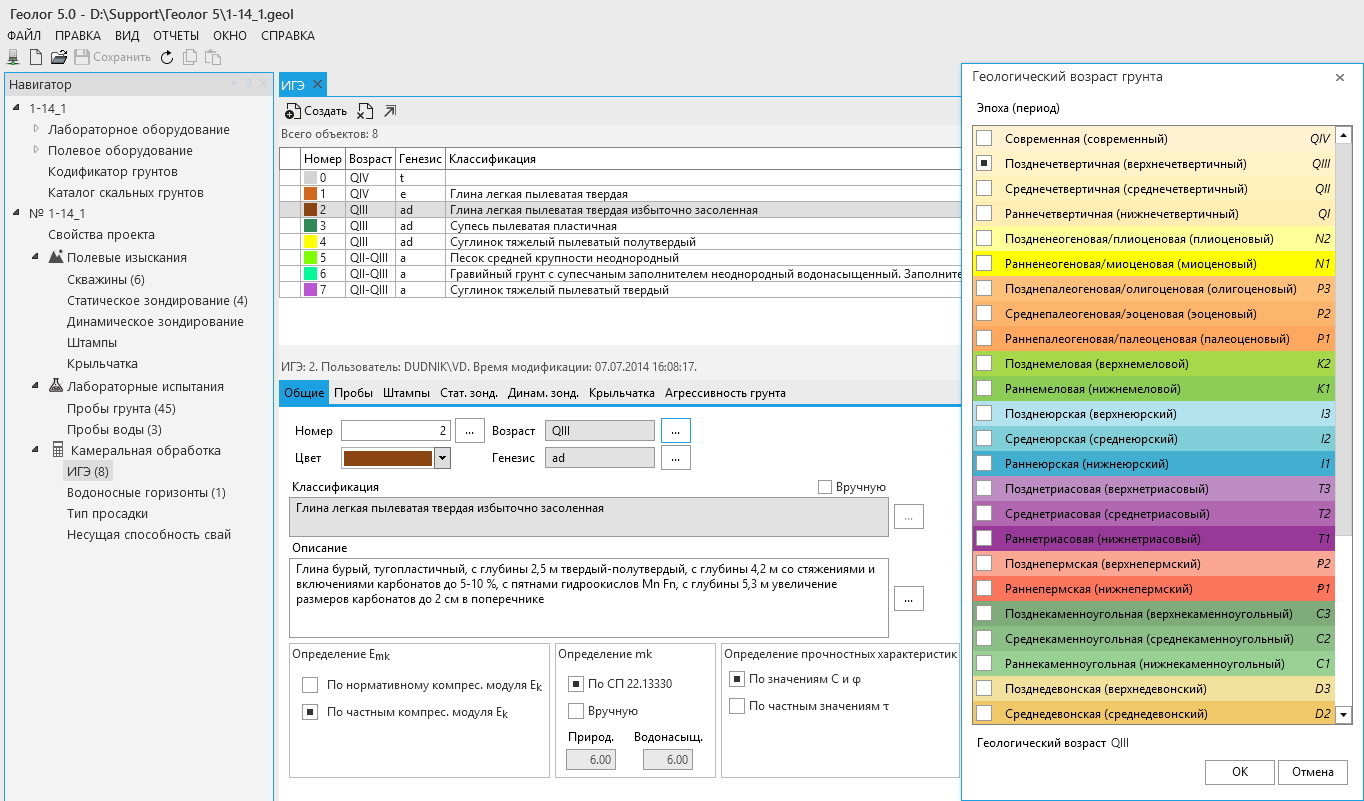Open the ОТЧЕТЫ menu
This screenshot has height=801, width=1364.
[176, 35]
